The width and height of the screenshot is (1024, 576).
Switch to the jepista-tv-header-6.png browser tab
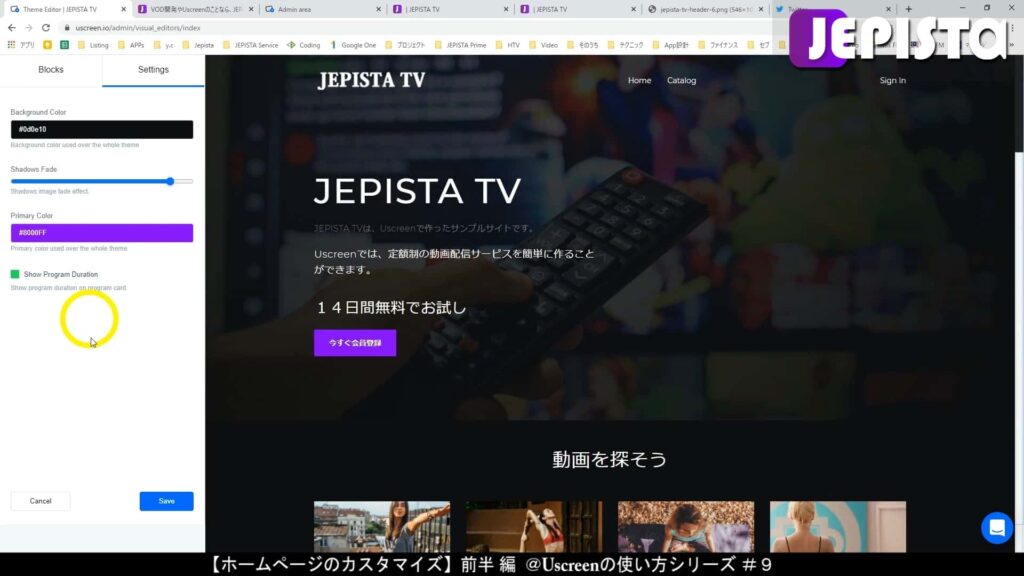705,9
